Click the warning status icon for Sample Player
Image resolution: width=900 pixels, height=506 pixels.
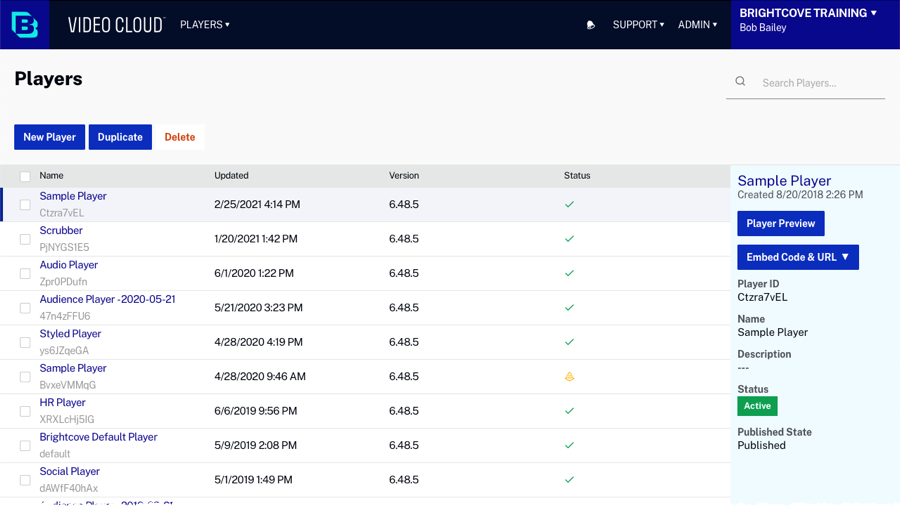569,377
